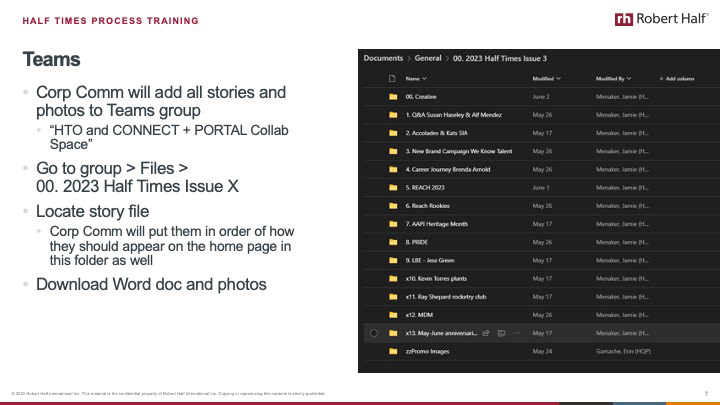Open the 00. Creative folder
This screenshot has height=405, width=720.
pos(421,97)
